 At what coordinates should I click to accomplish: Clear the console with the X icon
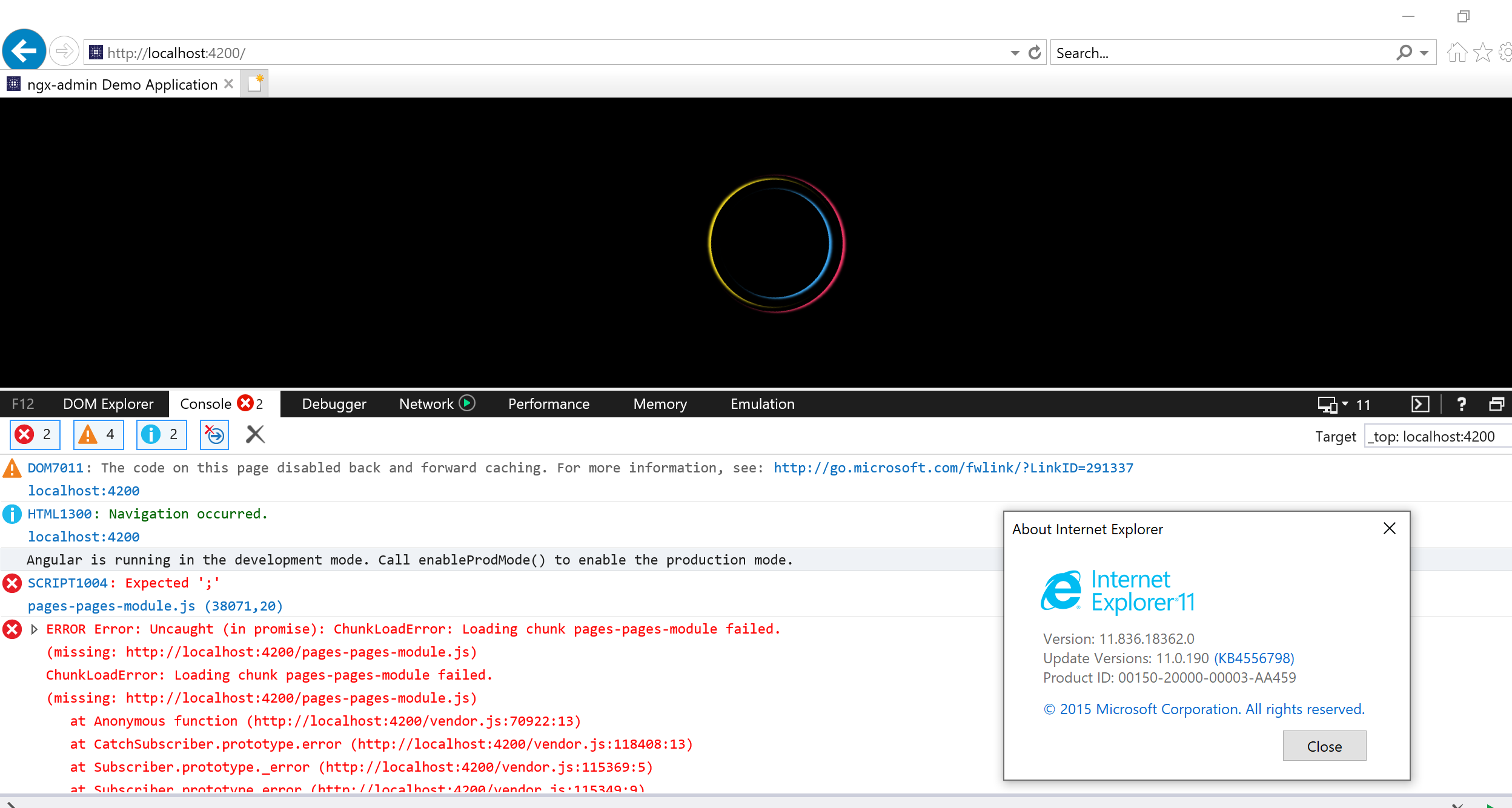[x=255, y=434]
